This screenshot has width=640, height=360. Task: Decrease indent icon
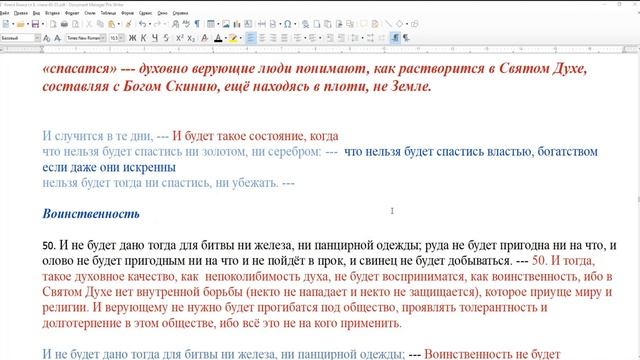(x=341, y=38)
